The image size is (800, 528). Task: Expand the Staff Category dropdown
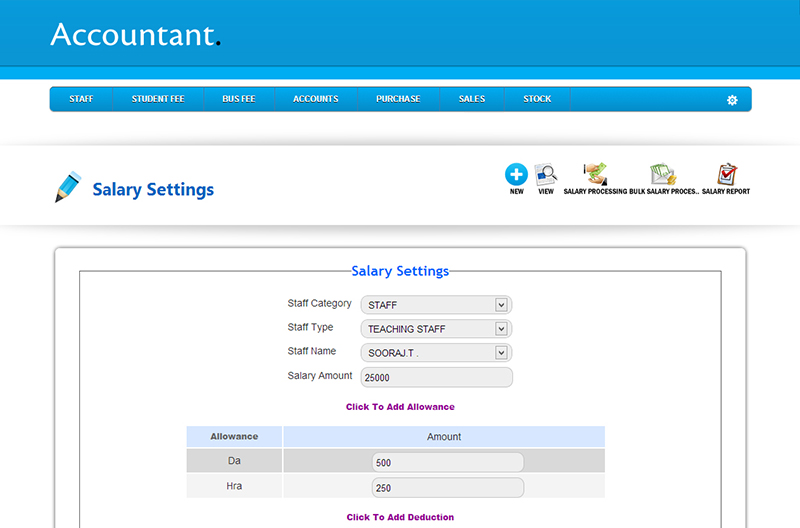[436, 305]
